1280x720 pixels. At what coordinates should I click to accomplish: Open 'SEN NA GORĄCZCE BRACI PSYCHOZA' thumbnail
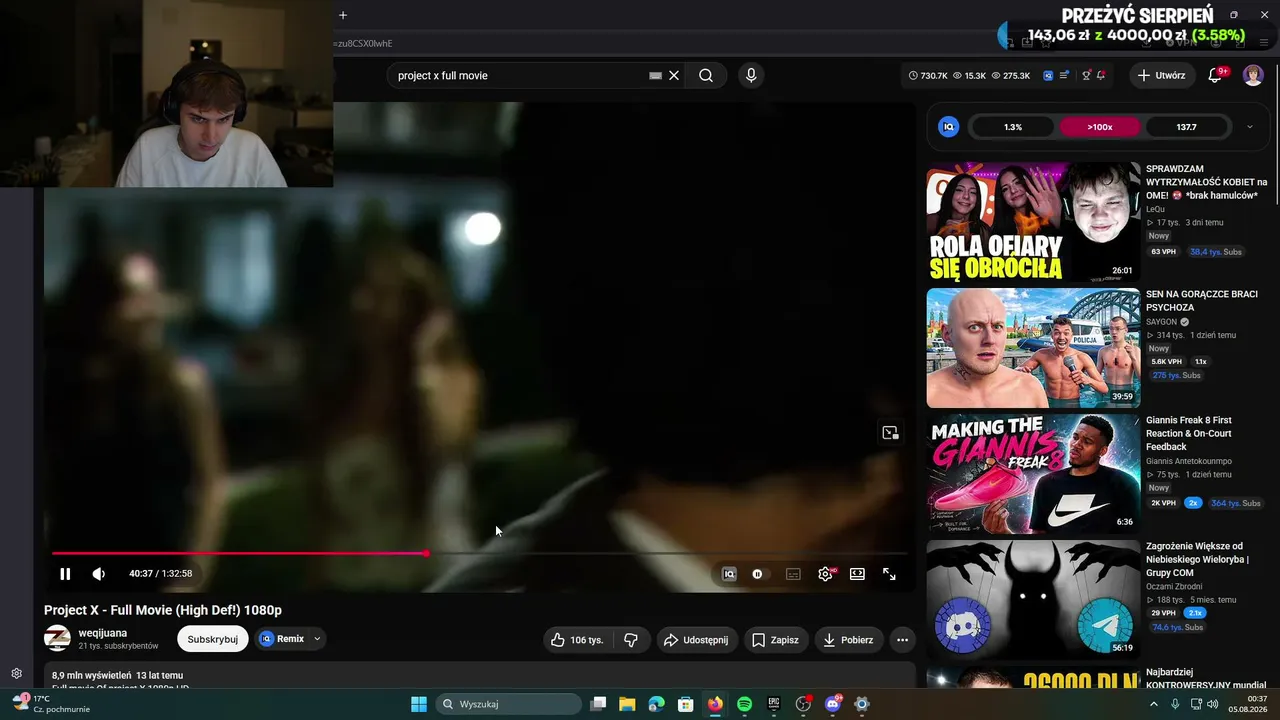[1033, 348]
